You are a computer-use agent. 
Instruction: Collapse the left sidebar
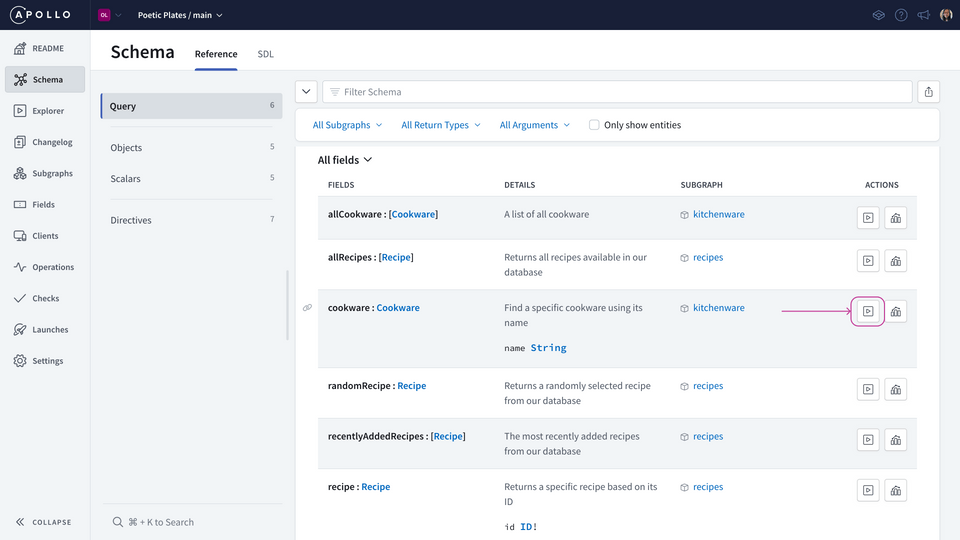pos(43,522)
